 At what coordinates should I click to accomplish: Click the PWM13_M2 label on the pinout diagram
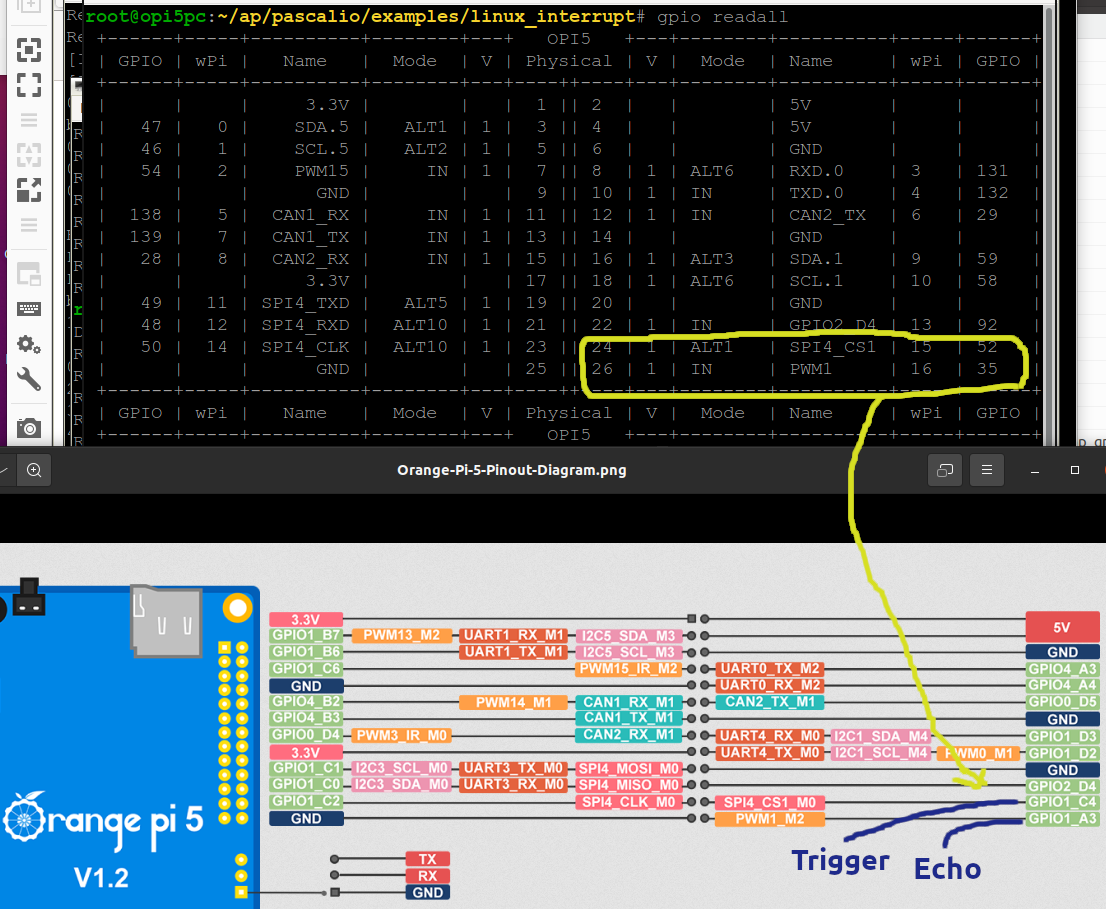tap(401, 635)
